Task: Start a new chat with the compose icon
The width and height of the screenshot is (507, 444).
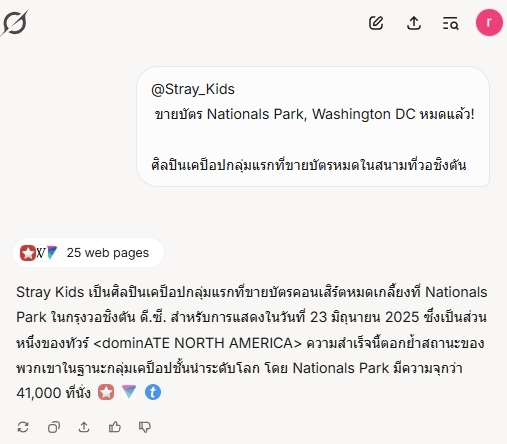Action: (x=376, y=23)
